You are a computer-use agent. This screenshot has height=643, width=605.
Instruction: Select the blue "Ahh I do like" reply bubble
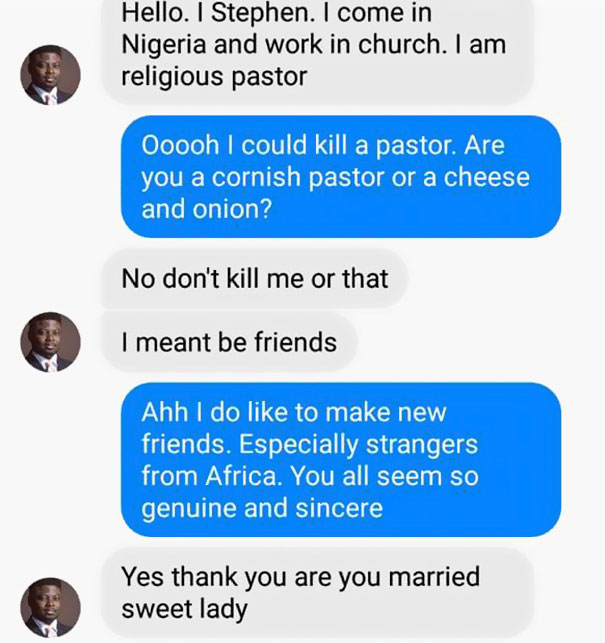pos(340,459)
